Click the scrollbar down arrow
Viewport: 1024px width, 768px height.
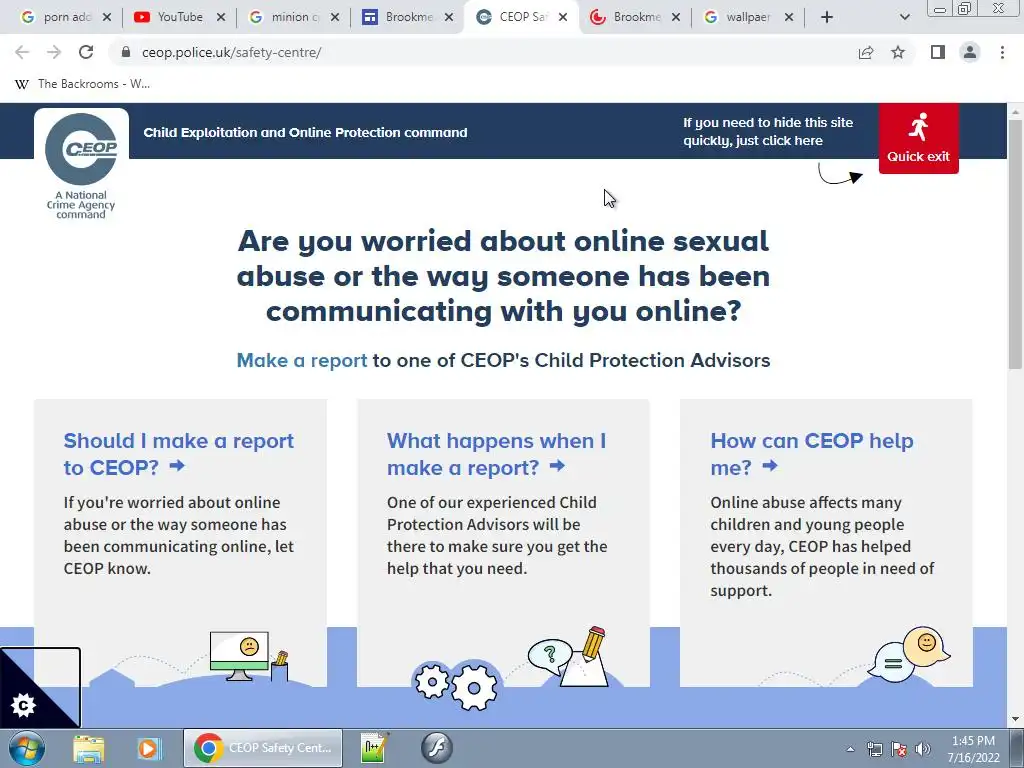1015,720
